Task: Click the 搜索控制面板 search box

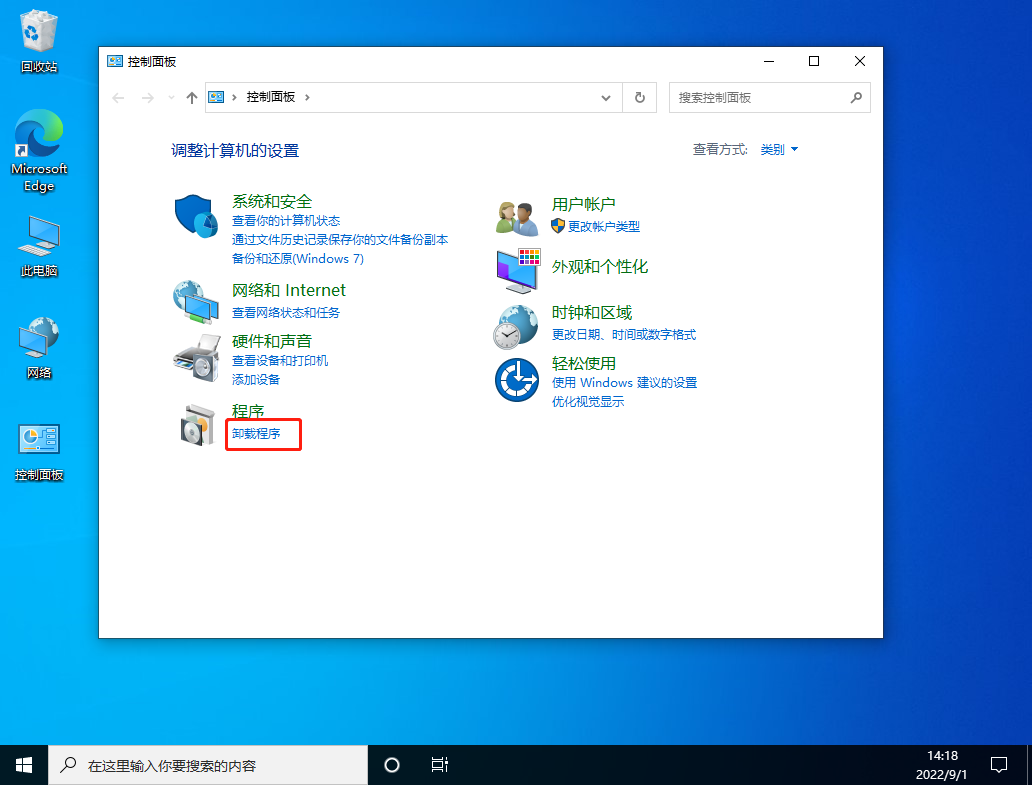Action: click(762, 97)
